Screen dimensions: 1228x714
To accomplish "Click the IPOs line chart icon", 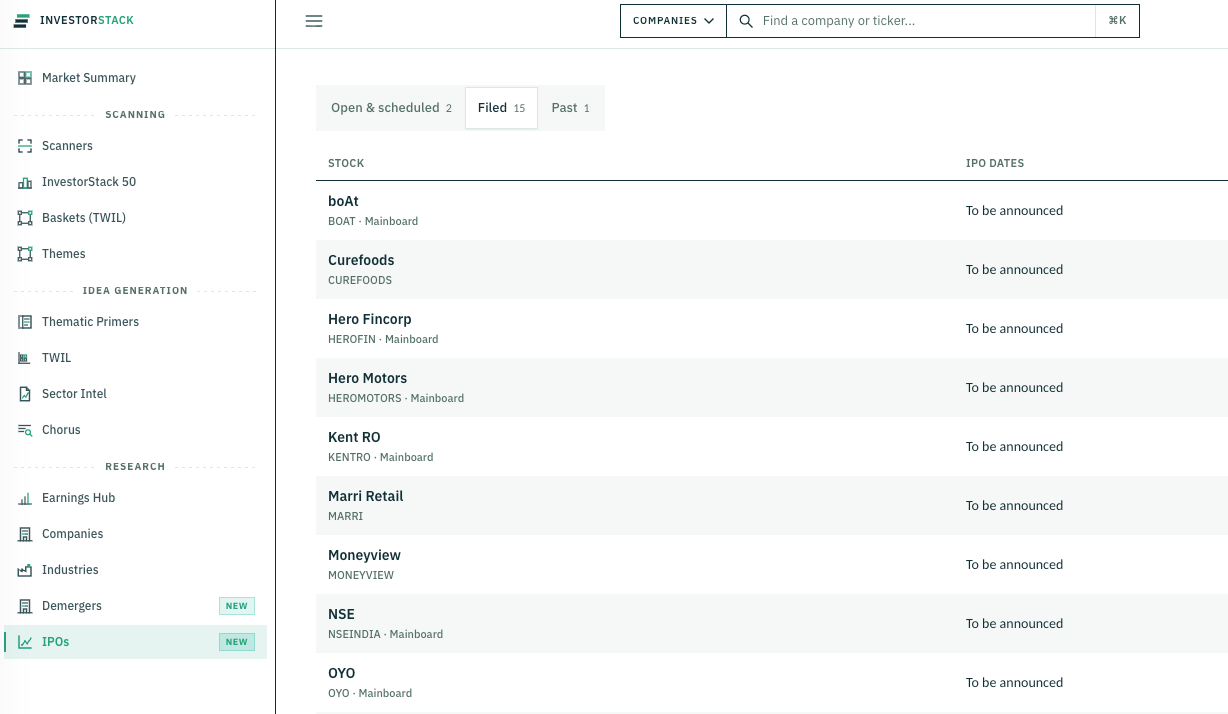I will tap(25, 642).
